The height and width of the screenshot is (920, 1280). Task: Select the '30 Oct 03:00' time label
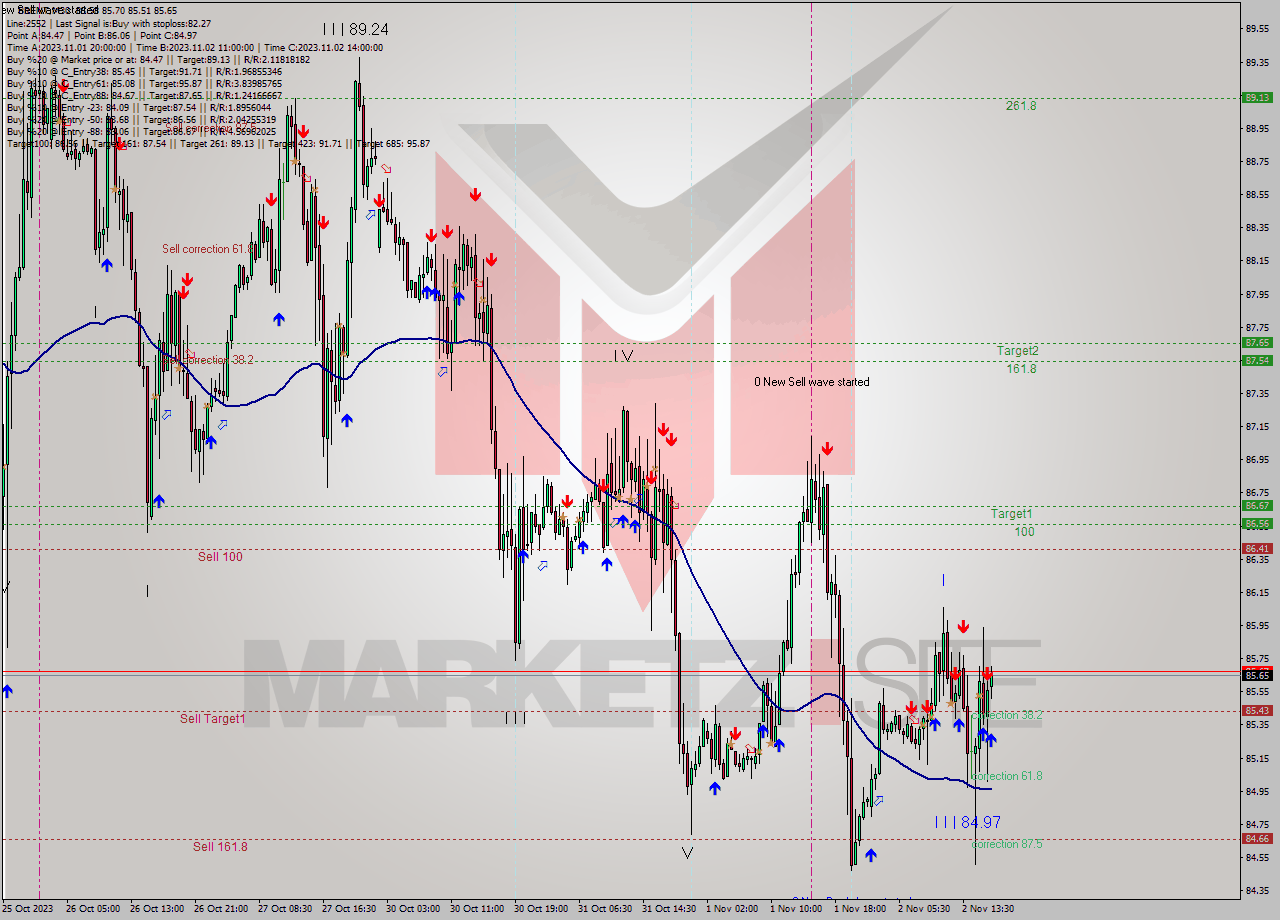pos(412,909)
